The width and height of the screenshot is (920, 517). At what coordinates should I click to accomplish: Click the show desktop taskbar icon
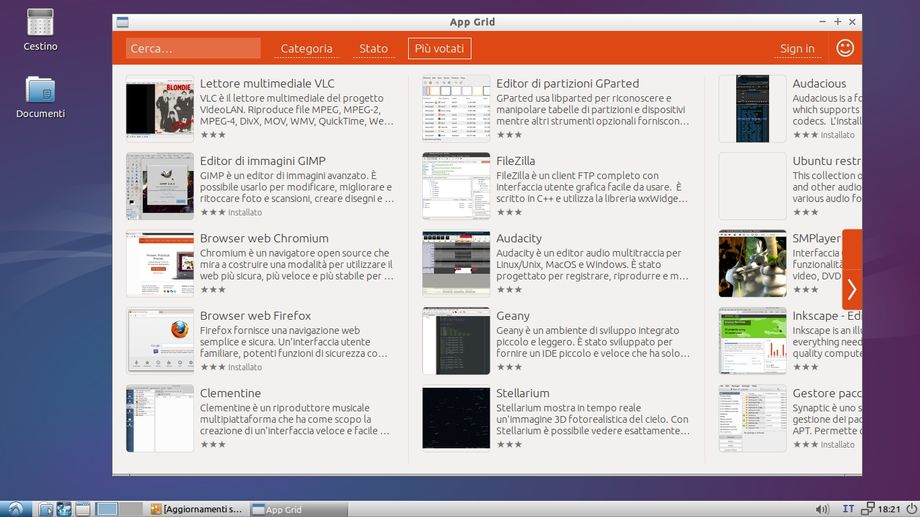[82, 509]
